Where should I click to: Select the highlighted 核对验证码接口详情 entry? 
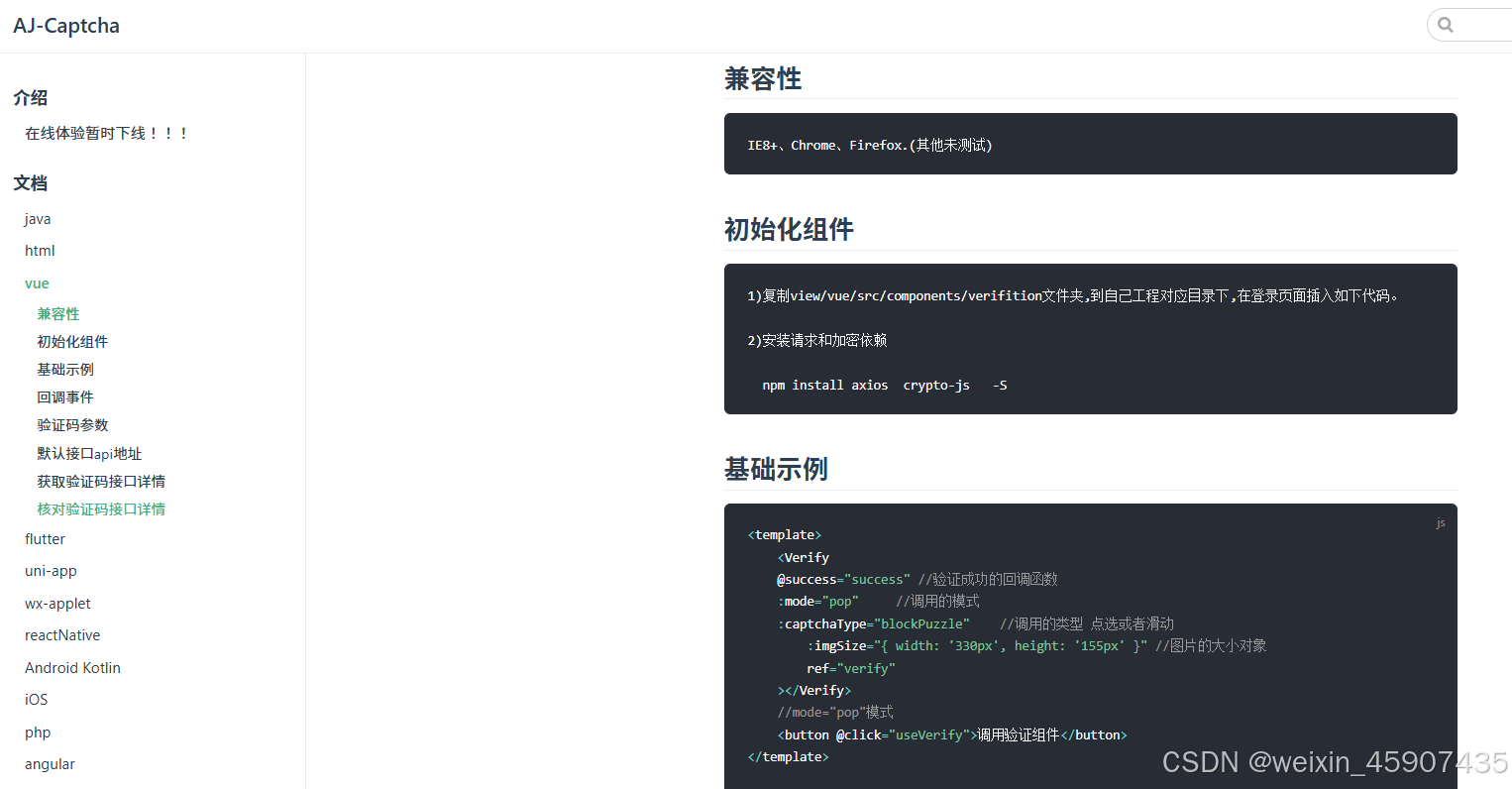point(101,508)
